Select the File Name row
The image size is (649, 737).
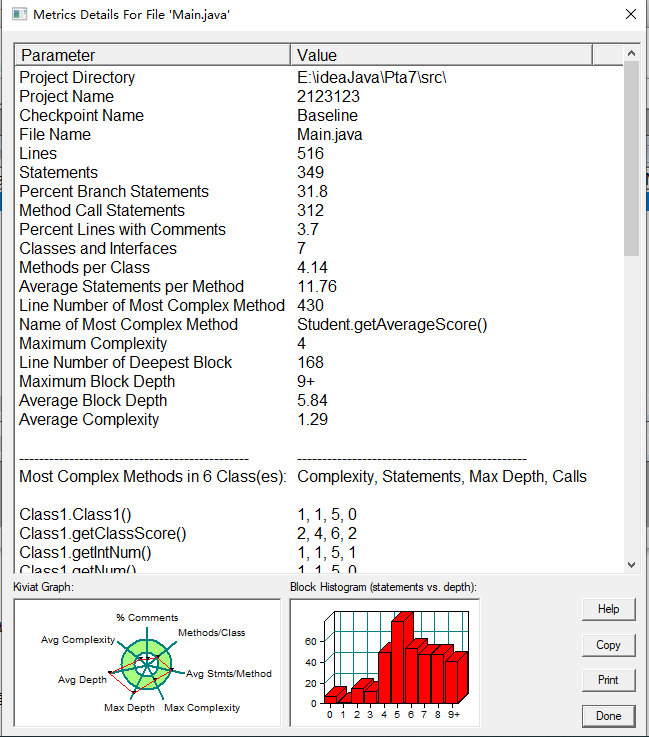319,134
